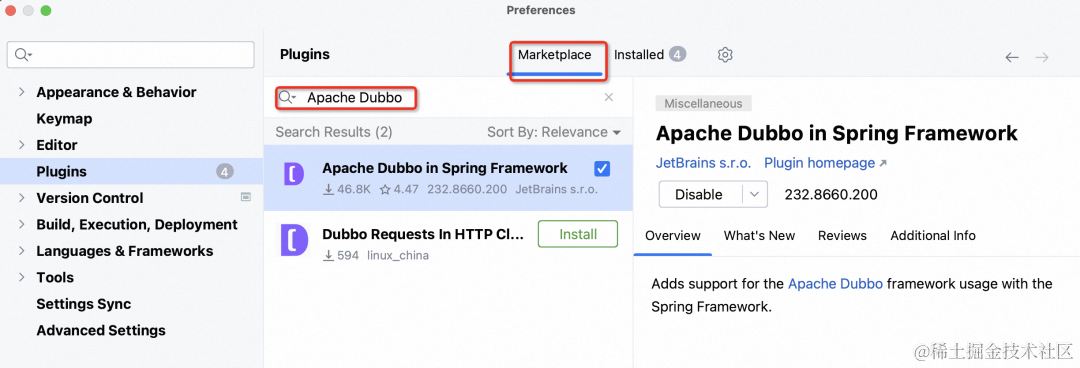Click the Dubbo Requests In HTTP Client plugin icon

click(x=294, y=239)
